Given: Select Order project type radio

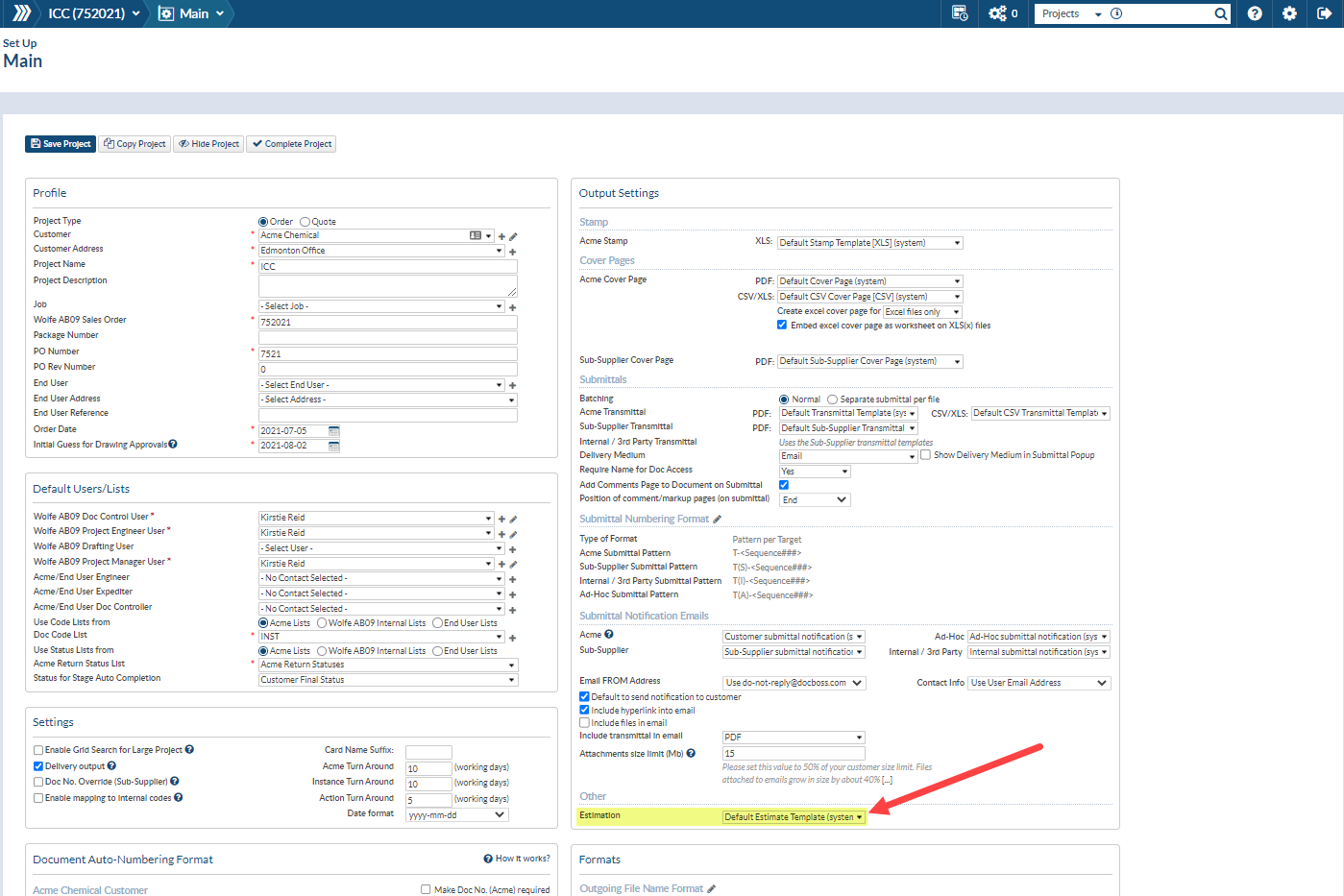Looking at the screenshot, I should [263, 222].
